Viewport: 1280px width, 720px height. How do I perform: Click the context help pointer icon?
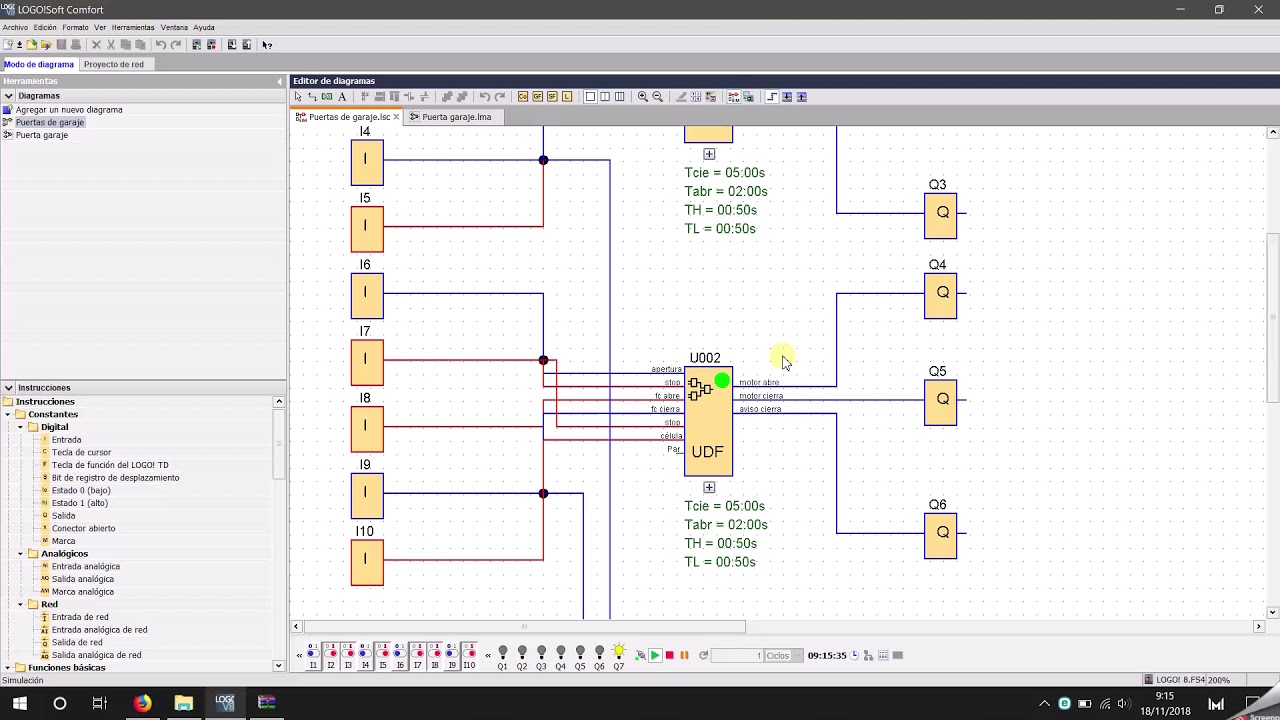pos(267,45)
